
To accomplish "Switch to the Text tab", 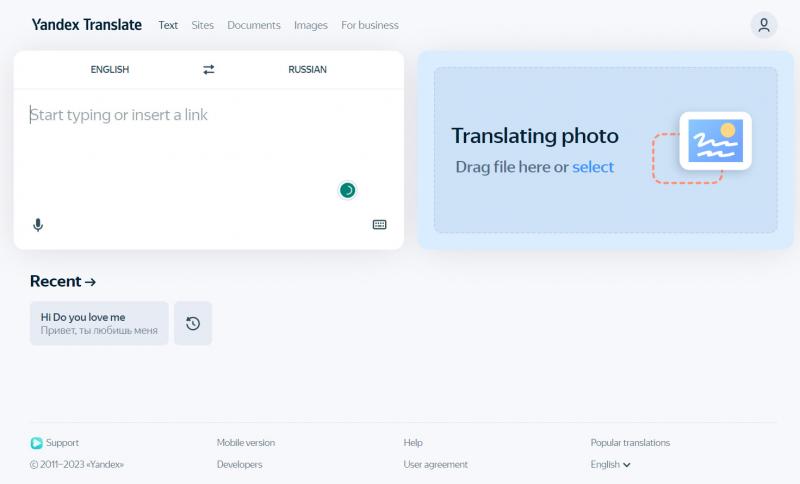I will [168, 25].
